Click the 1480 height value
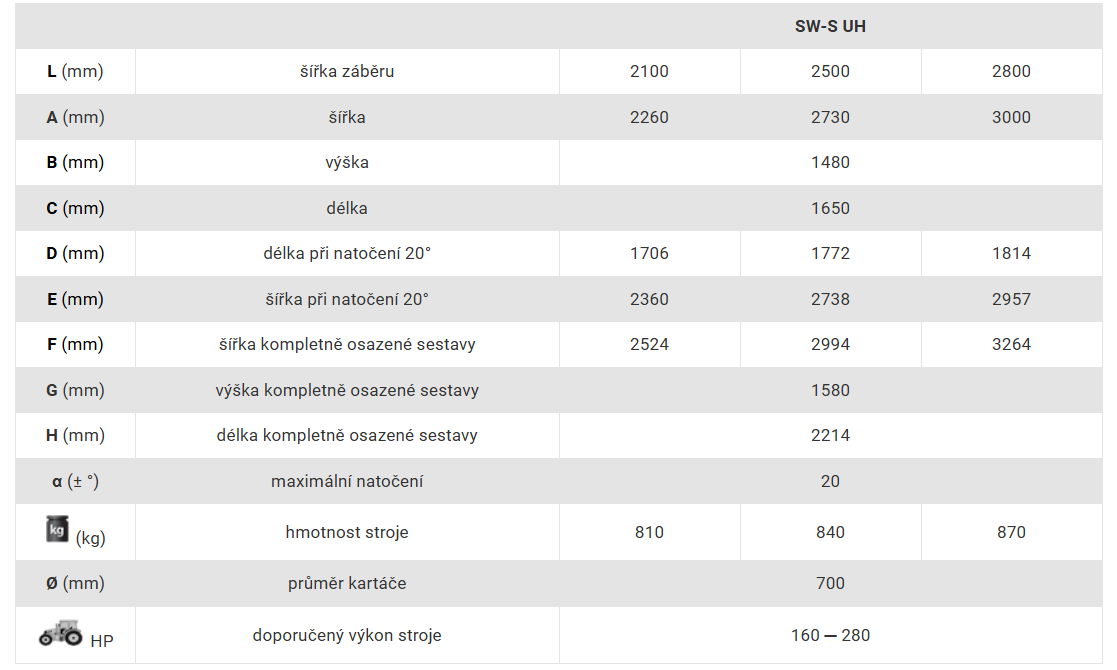1117x670 pixels. [x=830, y=162]
